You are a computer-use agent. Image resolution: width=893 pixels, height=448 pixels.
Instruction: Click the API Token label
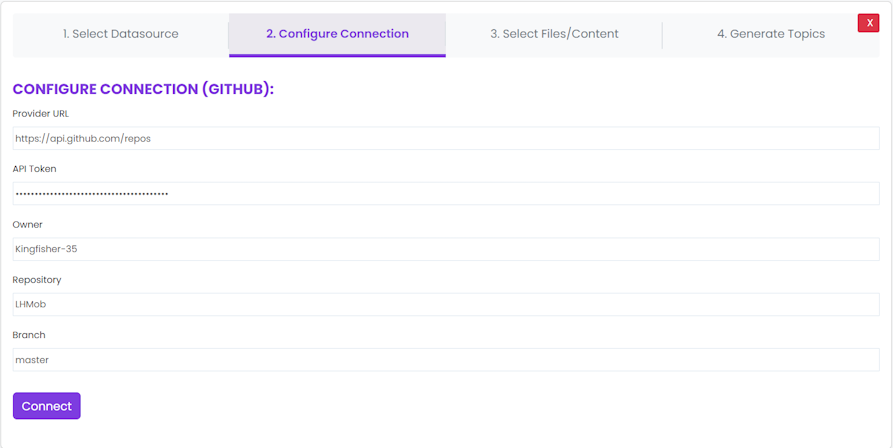coord(34,169)
